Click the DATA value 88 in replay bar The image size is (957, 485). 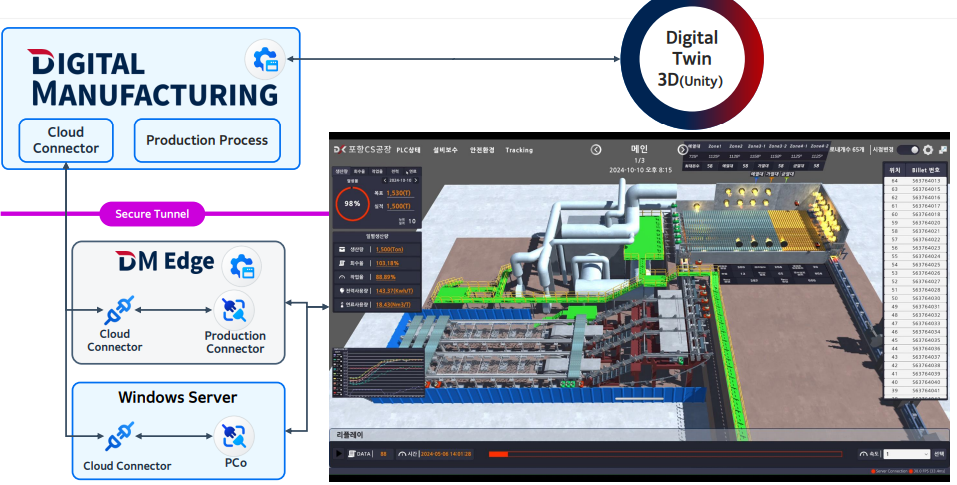383,454
